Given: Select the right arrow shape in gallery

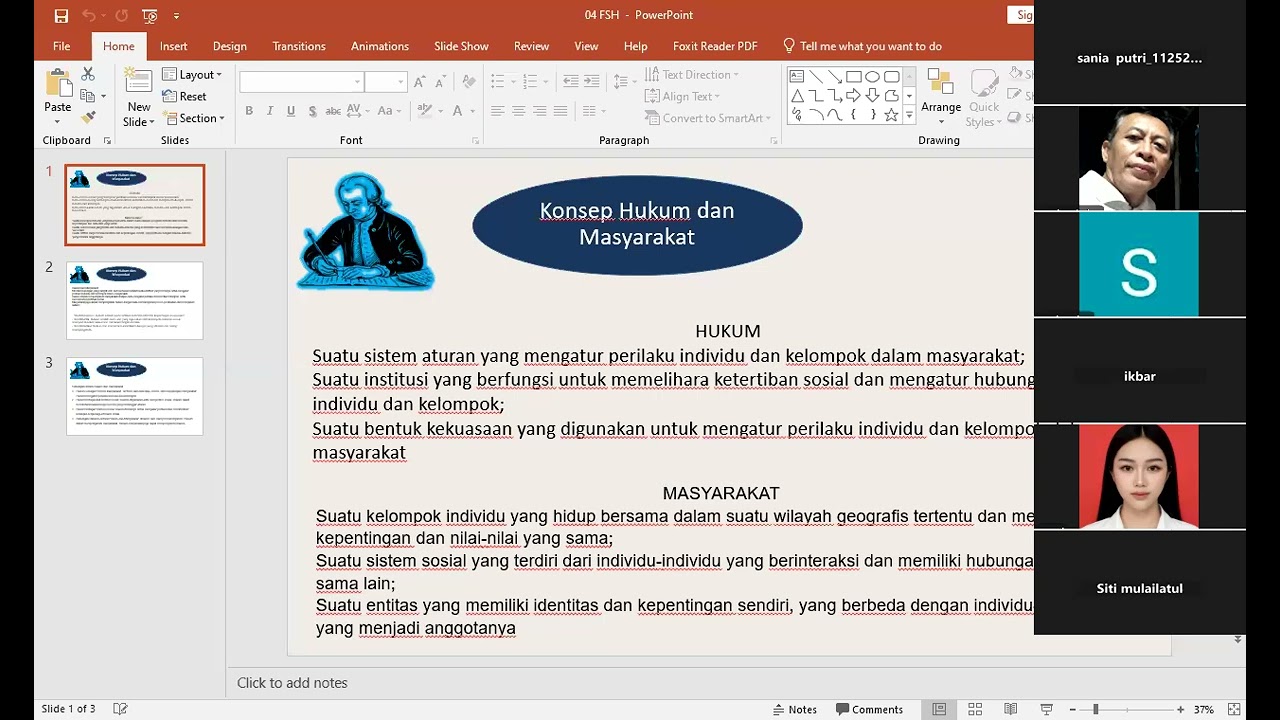Looking at the screenshot, I should [853, 96].
